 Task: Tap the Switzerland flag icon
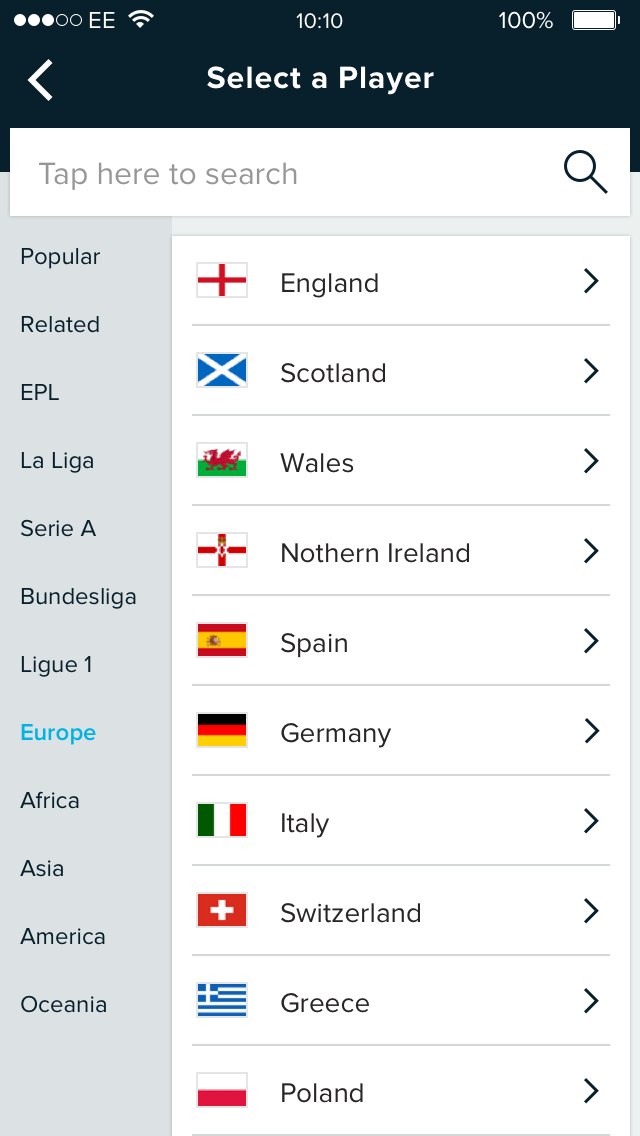[x=222, y=911]
